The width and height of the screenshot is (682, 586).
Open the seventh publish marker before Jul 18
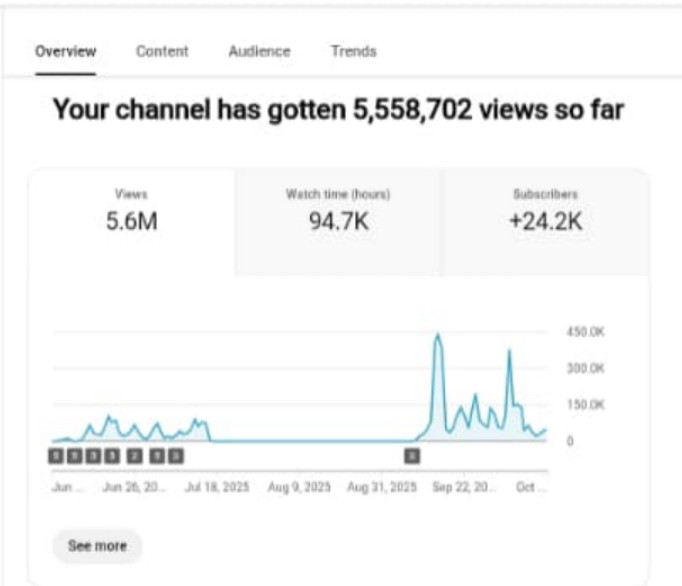click(x=176, y=456)
